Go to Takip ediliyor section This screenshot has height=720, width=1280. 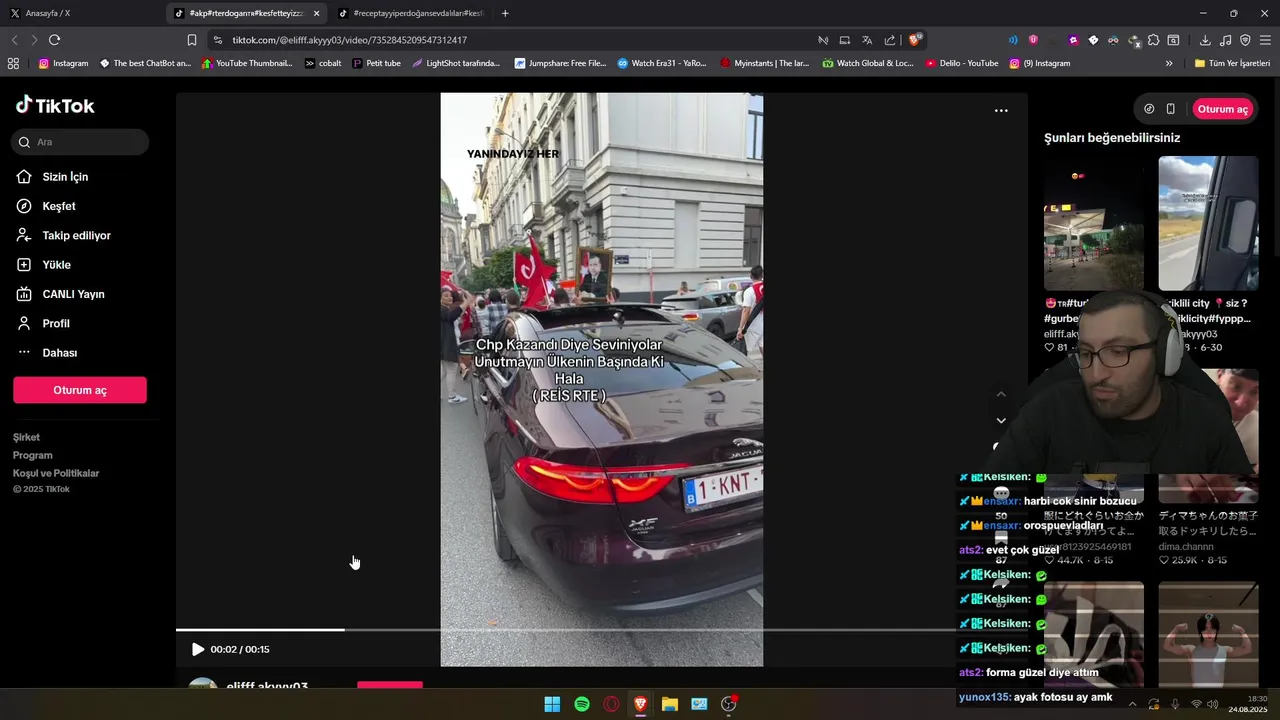pyautogui.click(x=76, y=236)
